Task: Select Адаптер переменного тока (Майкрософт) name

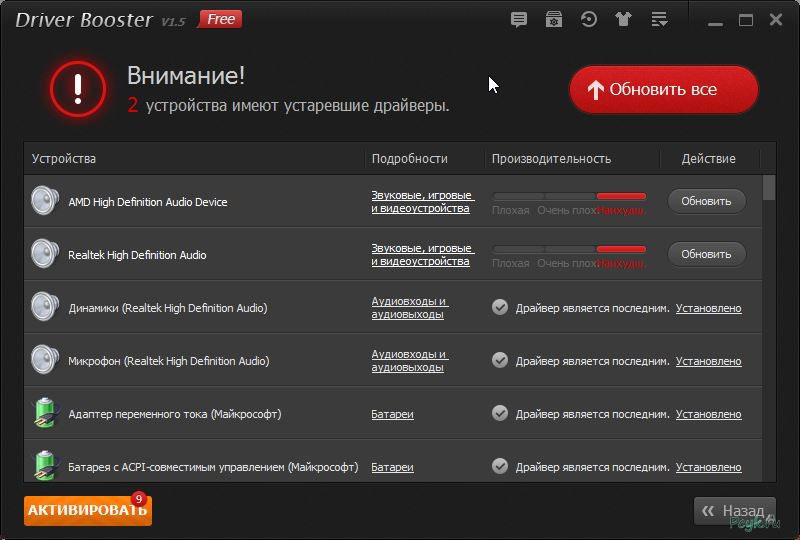Action: coord(175,414)
